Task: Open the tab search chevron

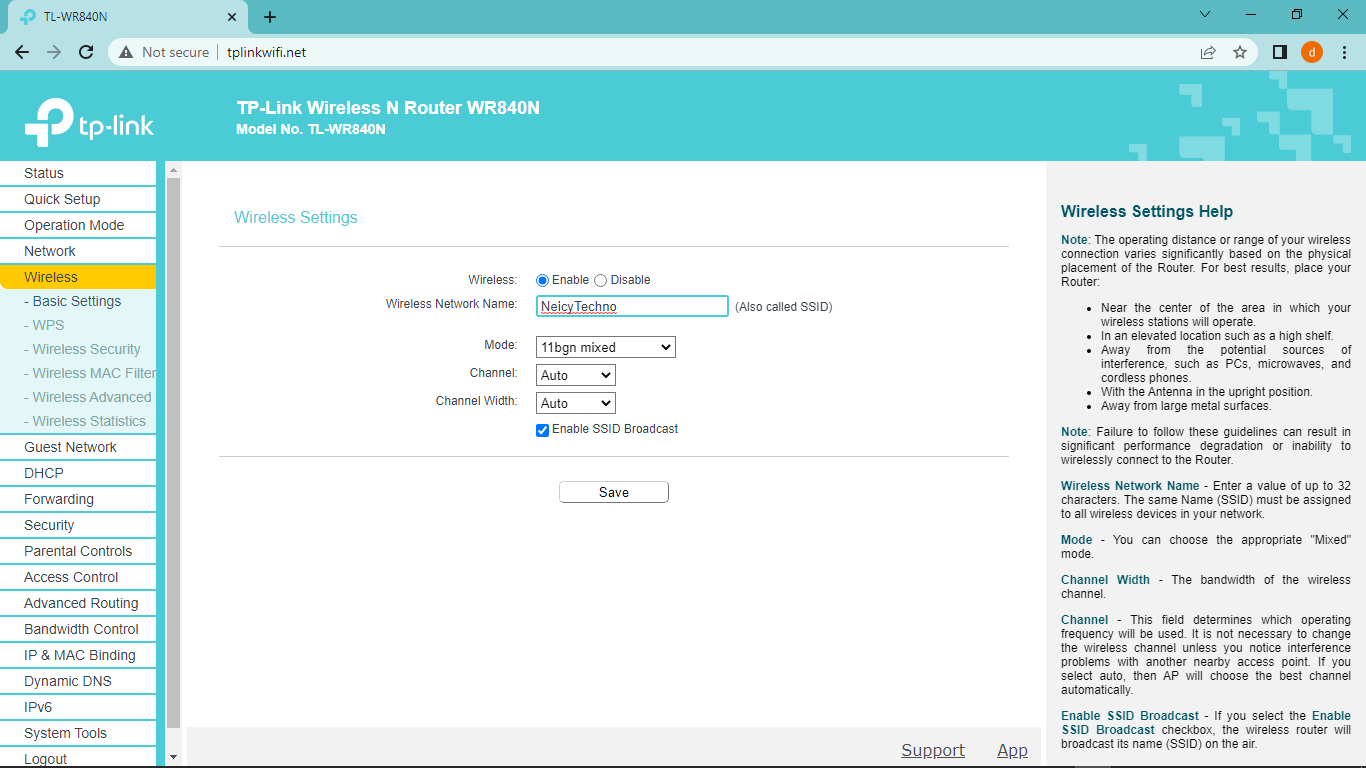Action: click(1205, 15)
